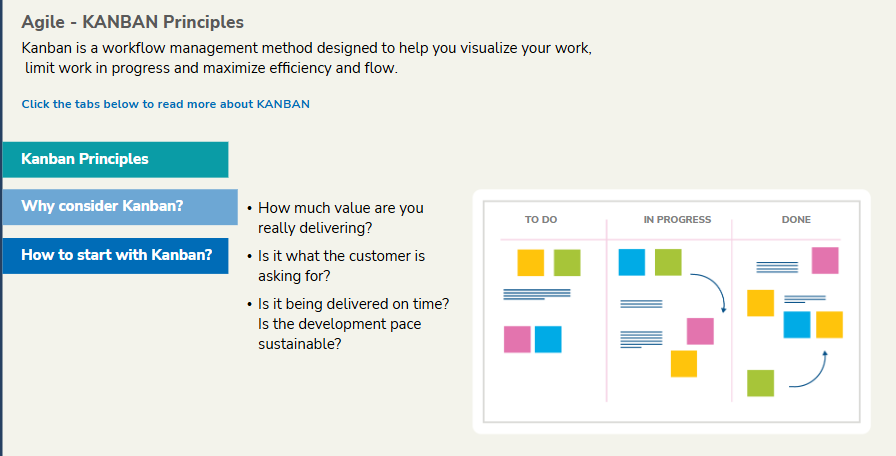Screen dimensions: 896x456
Task: Switch to How to start with Kanban? tab
Action: coord(115,255)
